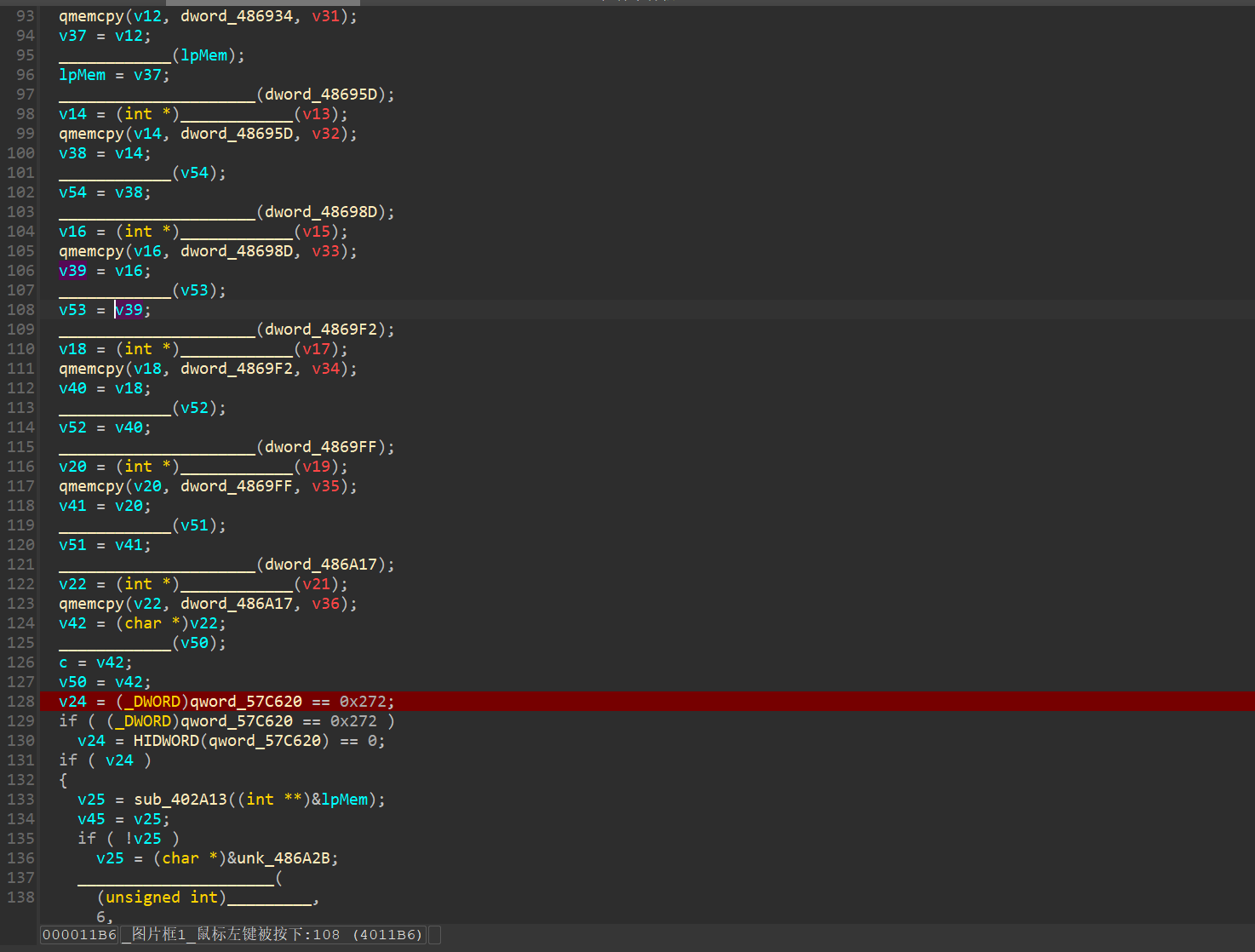Click dword_4869FF on line 115
The width and height of the screenshot is (1255, 952).
(x=321, y=447)
